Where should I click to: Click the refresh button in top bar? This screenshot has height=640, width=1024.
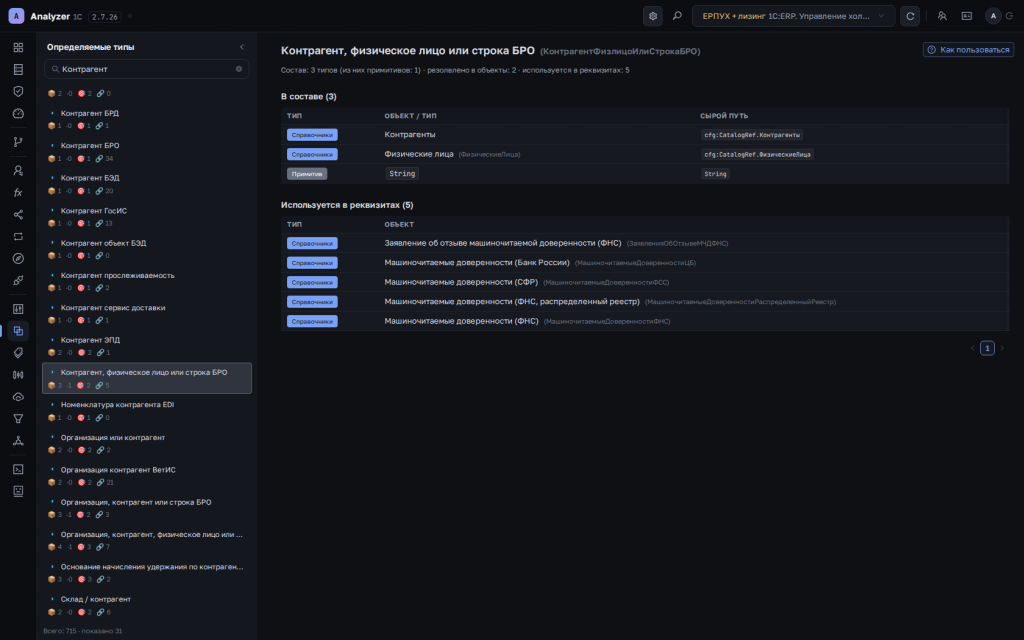coord(910,16)
